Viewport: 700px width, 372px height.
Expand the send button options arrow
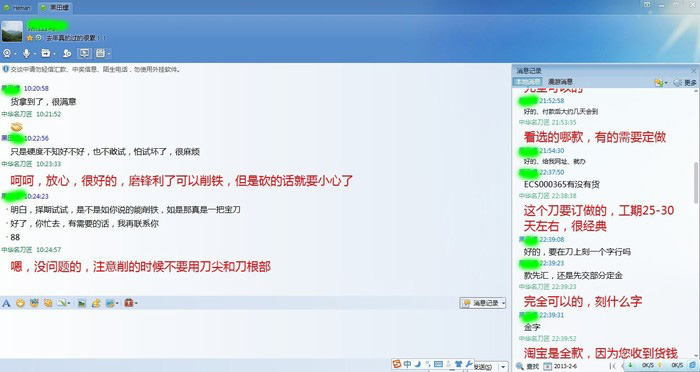[504, 367]
